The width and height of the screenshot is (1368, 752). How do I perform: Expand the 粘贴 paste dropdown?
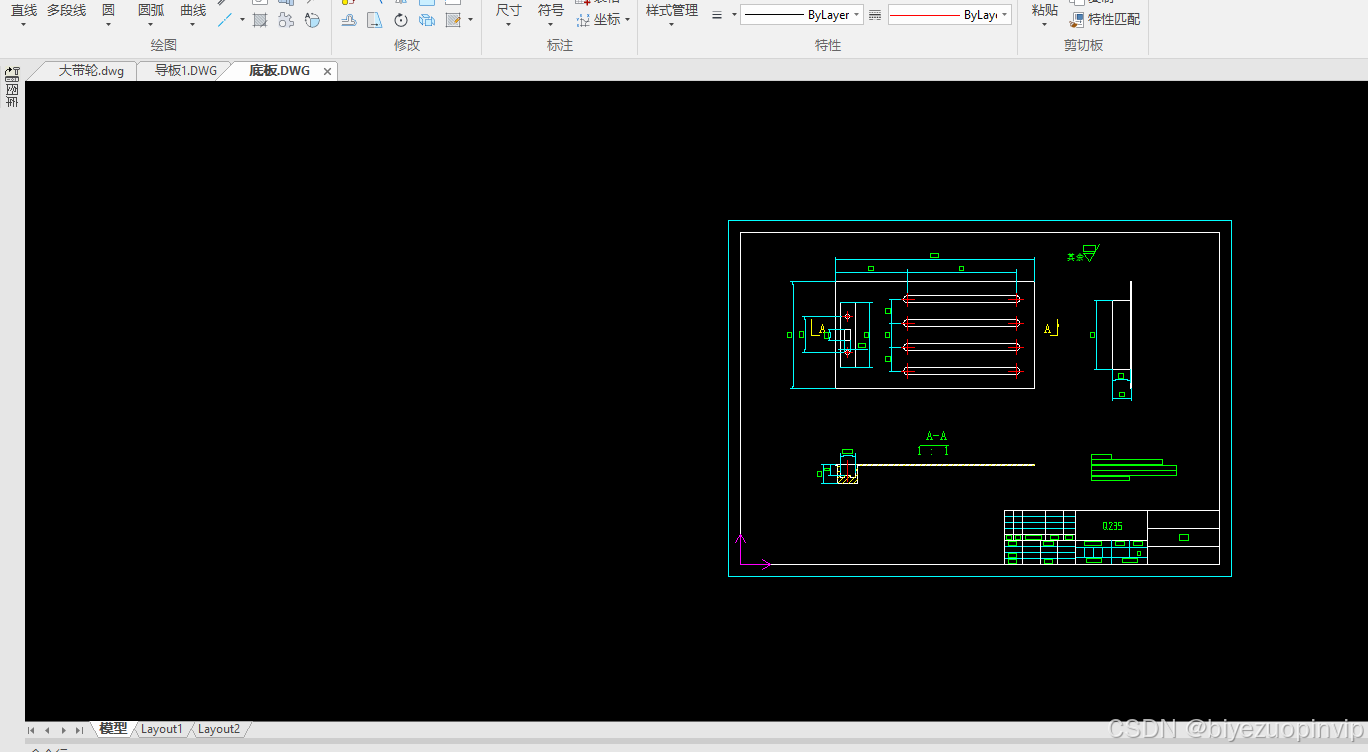point(1044,25)
